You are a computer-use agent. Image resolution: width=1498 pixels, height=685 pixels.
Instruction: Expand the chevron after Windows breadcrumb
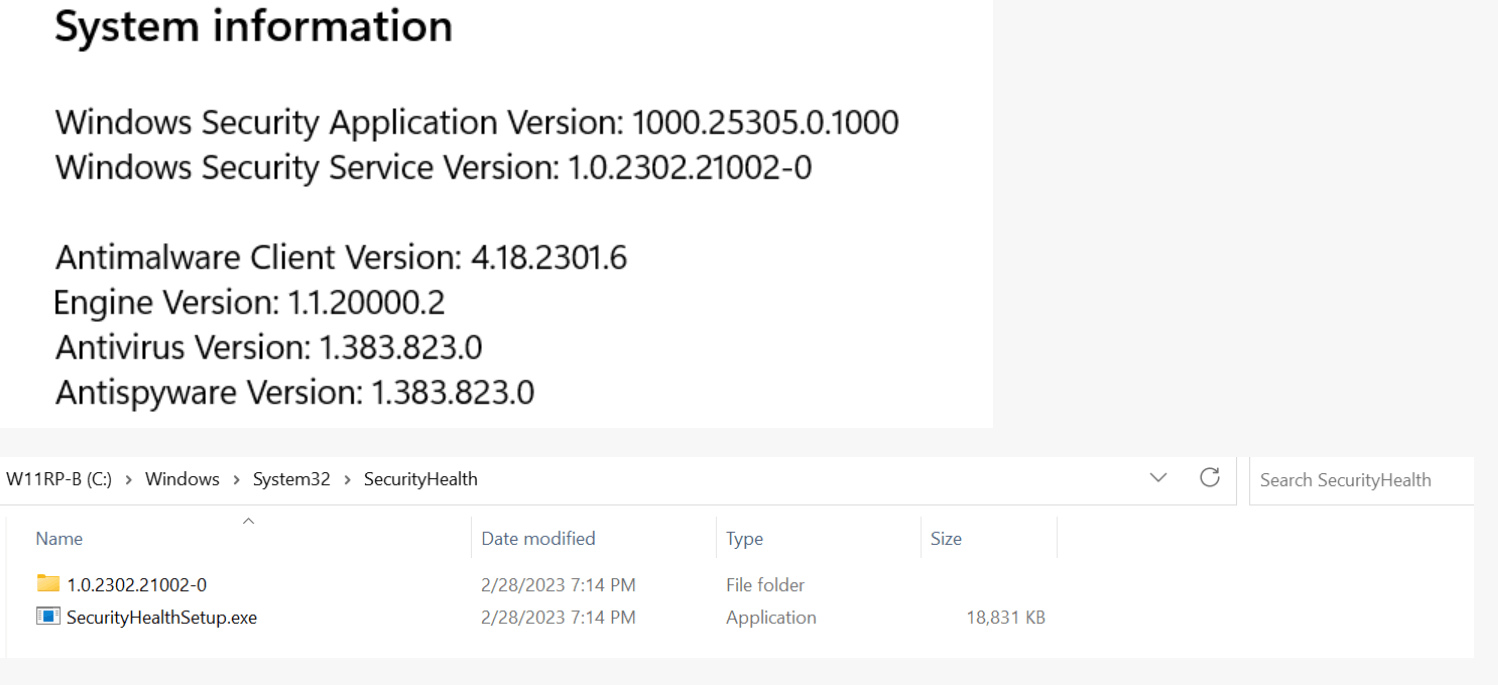[236, 480]
